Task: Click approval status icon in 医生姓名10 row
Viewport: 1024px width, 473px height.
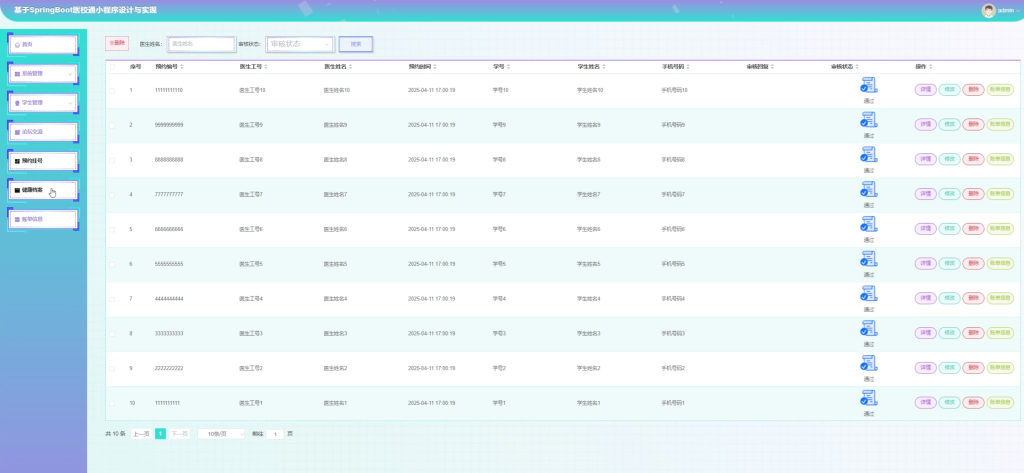Action: tap(869, 86)
